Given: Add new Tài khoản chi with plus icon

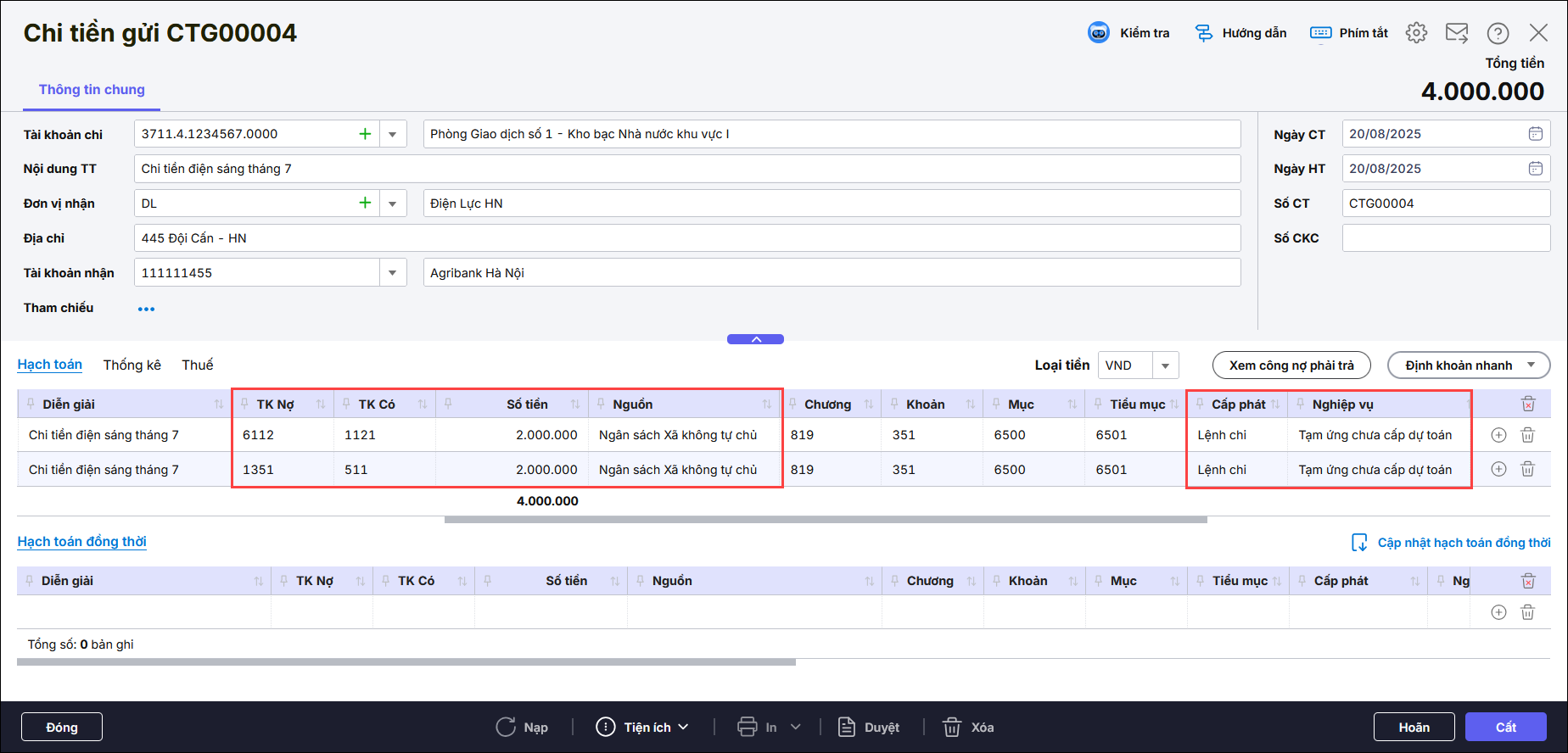Looking at the screenshot, I should point(365,134).
